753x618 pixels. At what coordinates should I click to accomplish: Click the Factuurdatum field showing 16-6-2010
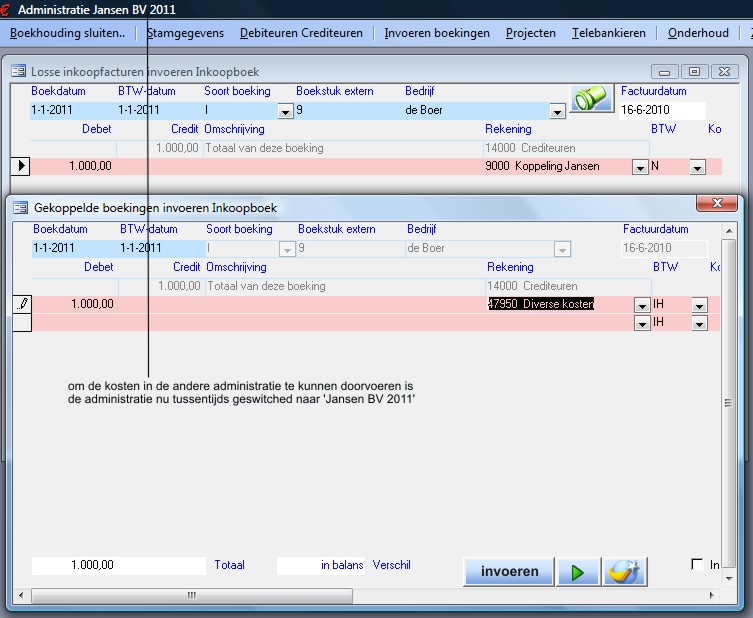[661, 110]
